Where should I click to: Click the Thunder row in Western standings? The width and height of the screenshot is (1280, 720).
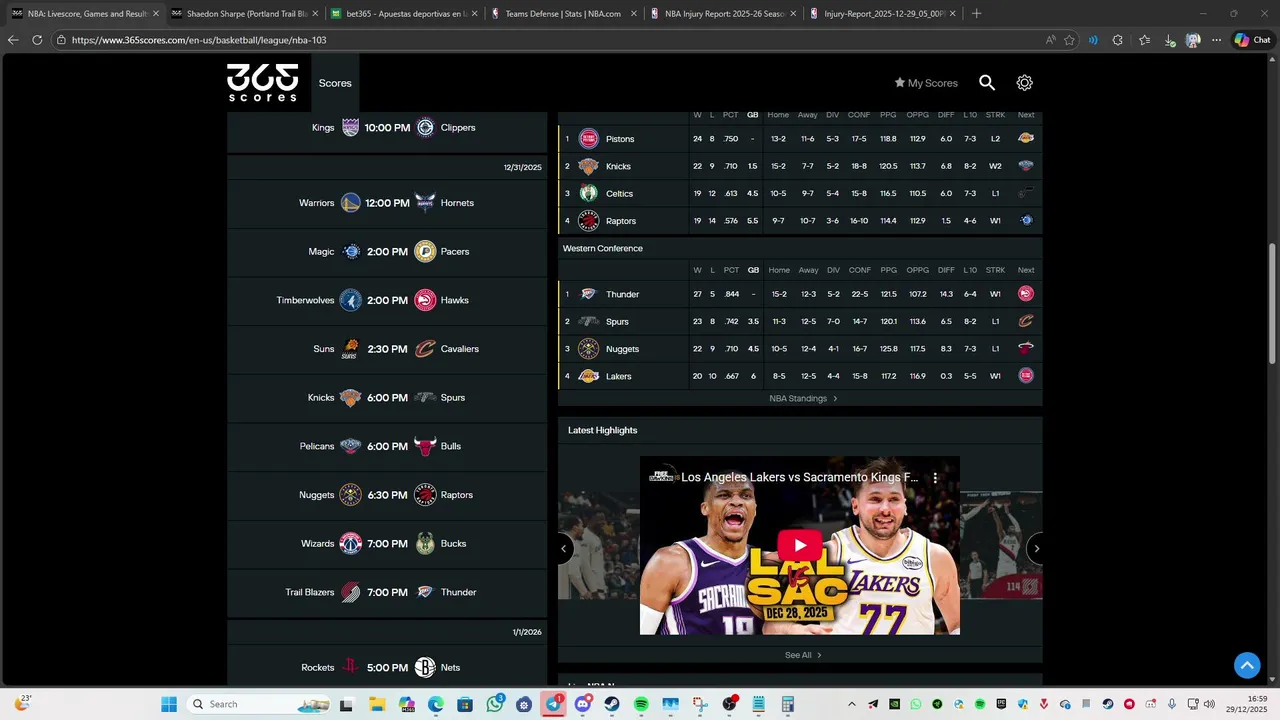(x=800, y=294)
